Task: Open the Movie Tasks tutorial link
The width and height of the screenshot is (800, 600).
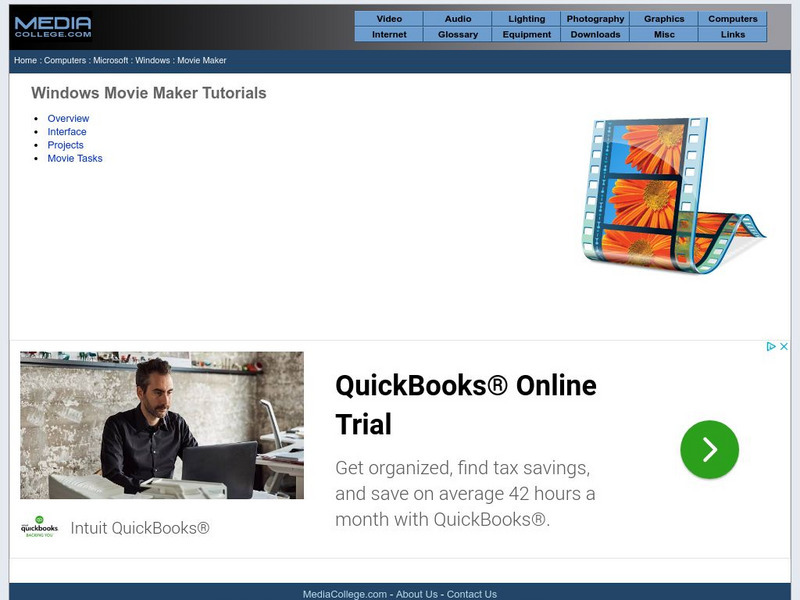Action: (x=75, y=158)
